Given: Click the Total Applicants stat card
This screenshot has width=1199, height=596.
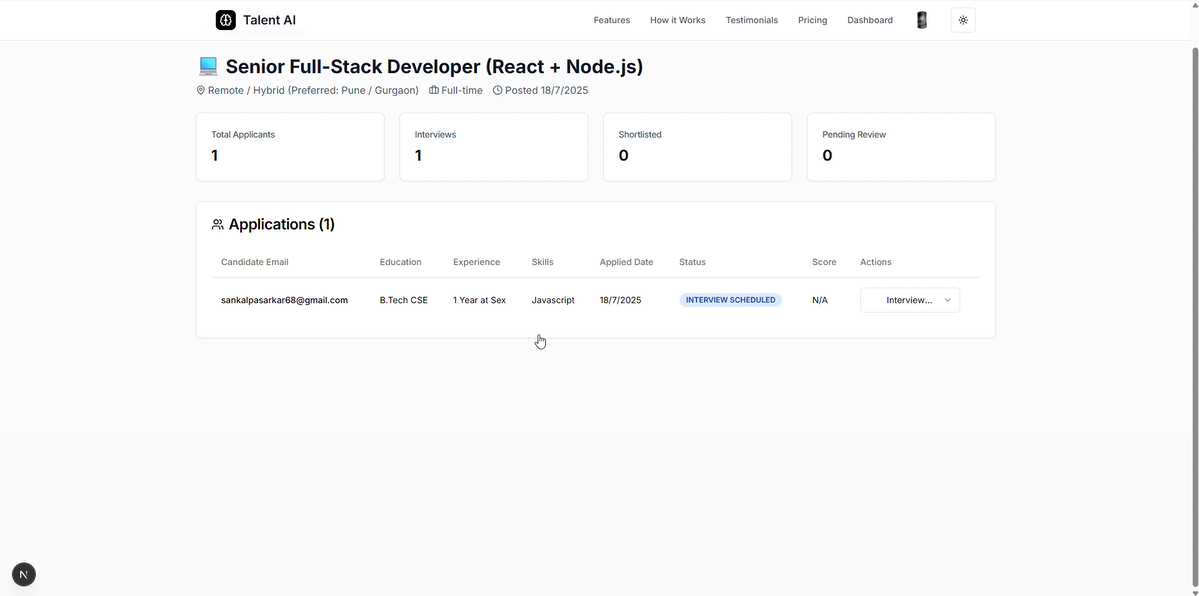Looking at the screenshot, I should 290,147.
